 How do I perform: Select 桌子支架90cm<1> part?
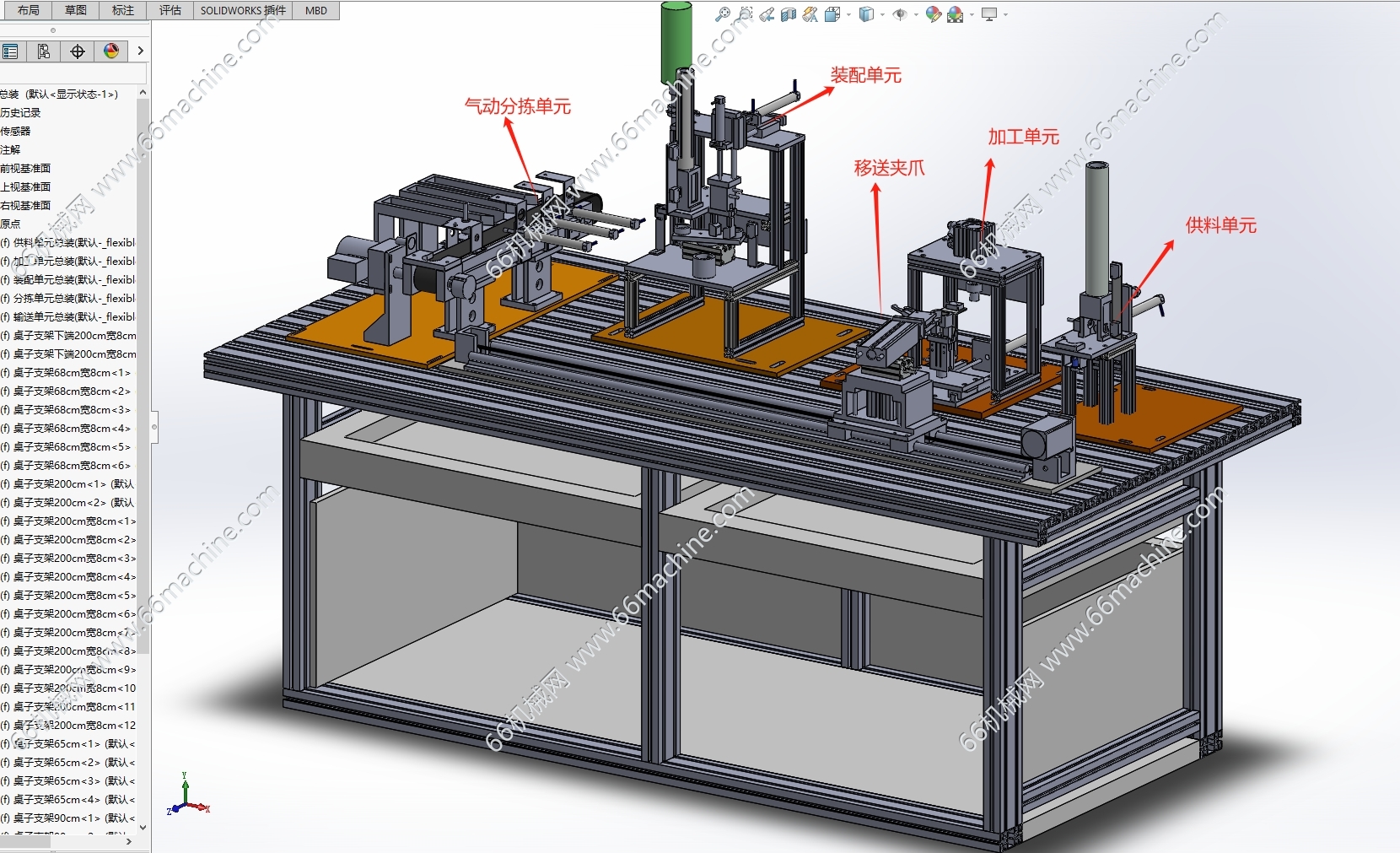67,818
